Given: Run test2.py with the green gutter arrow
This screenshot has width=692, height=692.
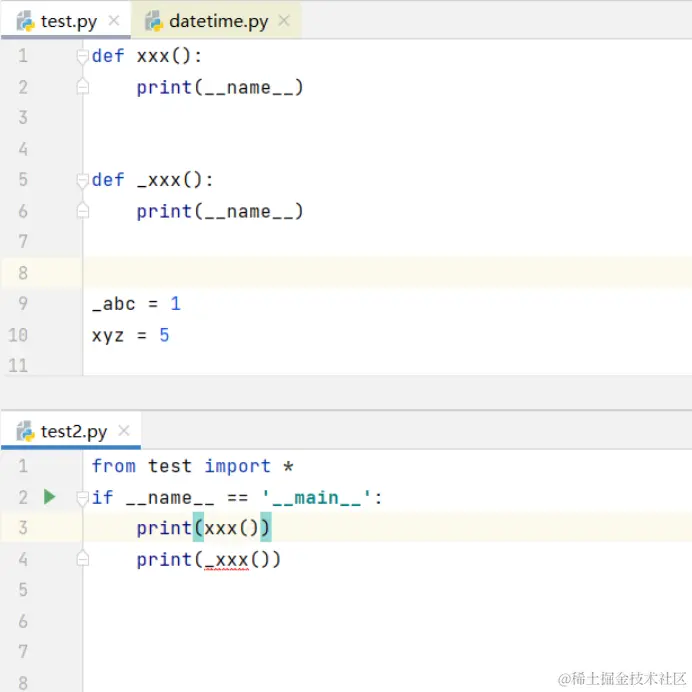Looking at the screenshot, I should pyautogui.click(x=50, y=497).
